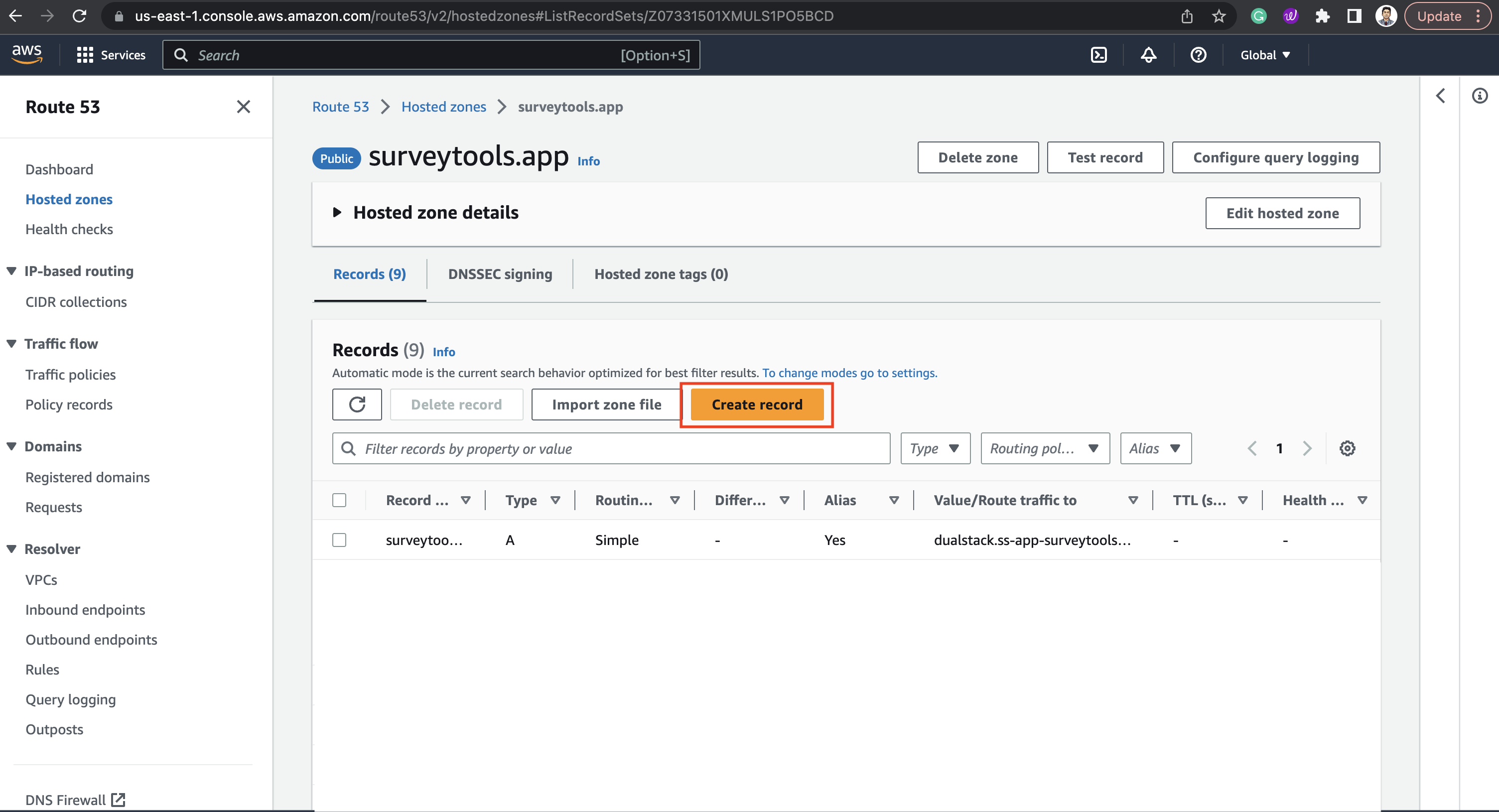Screen dimensions: 1499x812
Task: Open the info panel icon
Action: [1479, 96]
